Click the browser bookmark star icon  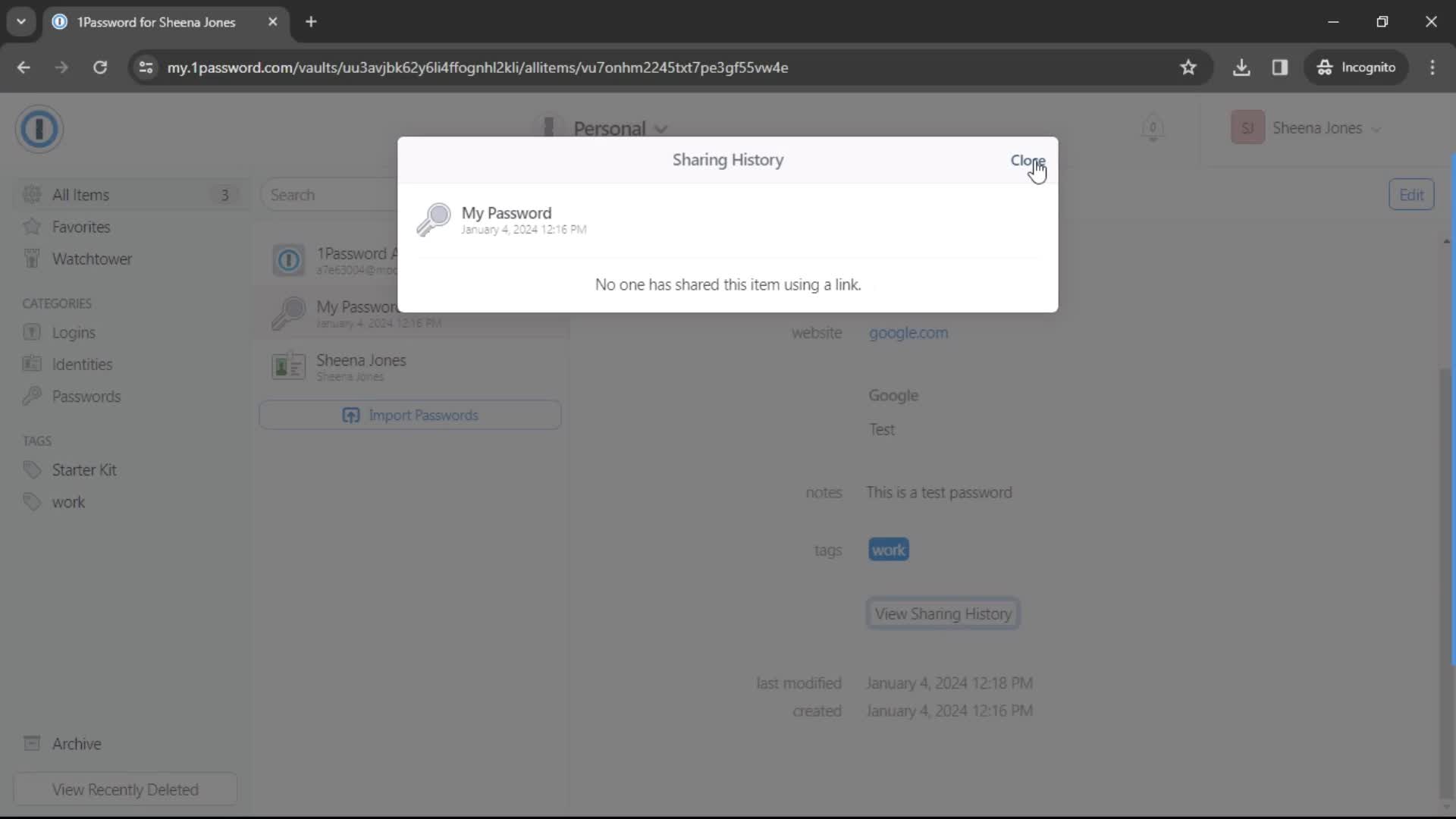coord(1189,67)
